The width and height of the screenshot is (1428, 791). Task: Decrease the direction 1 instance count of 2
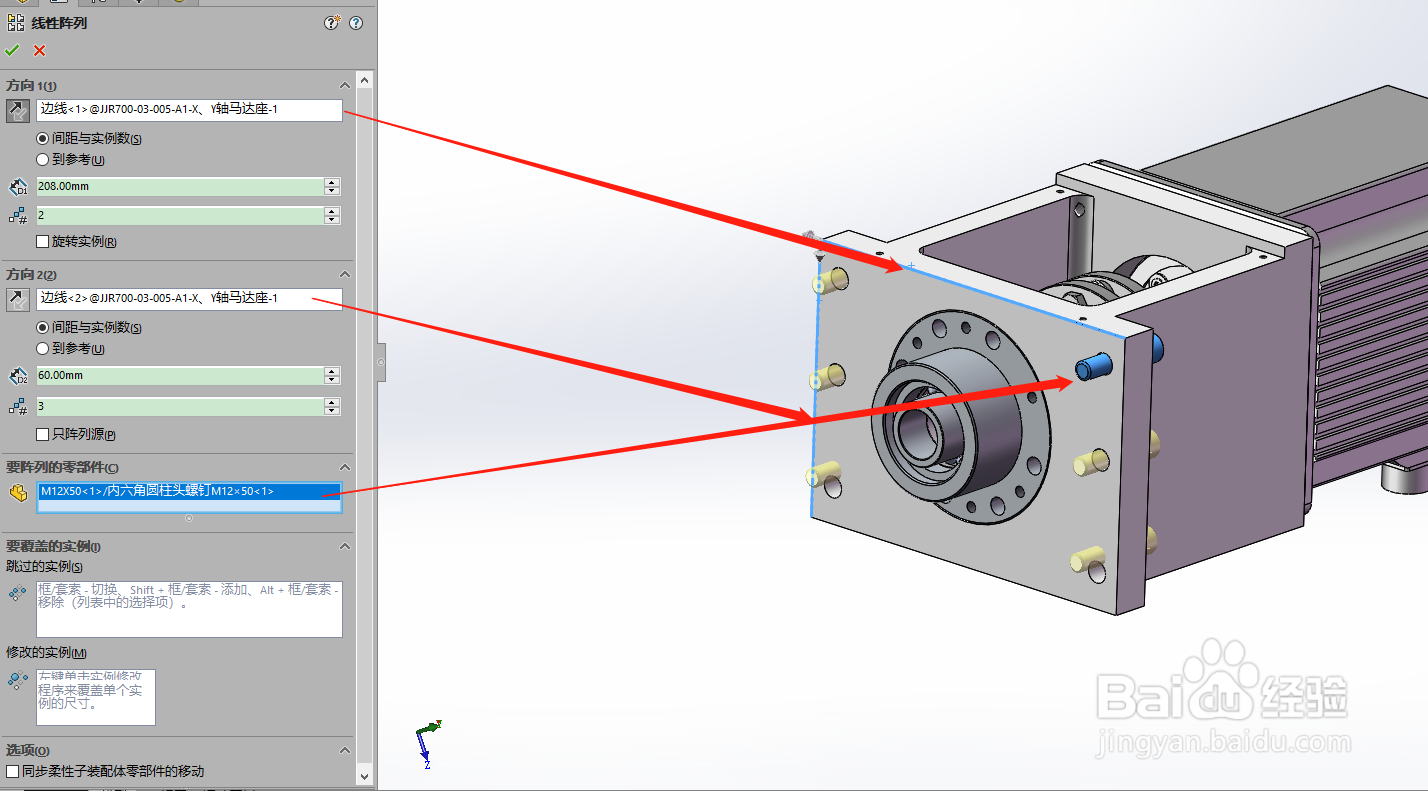coord(332,220)
